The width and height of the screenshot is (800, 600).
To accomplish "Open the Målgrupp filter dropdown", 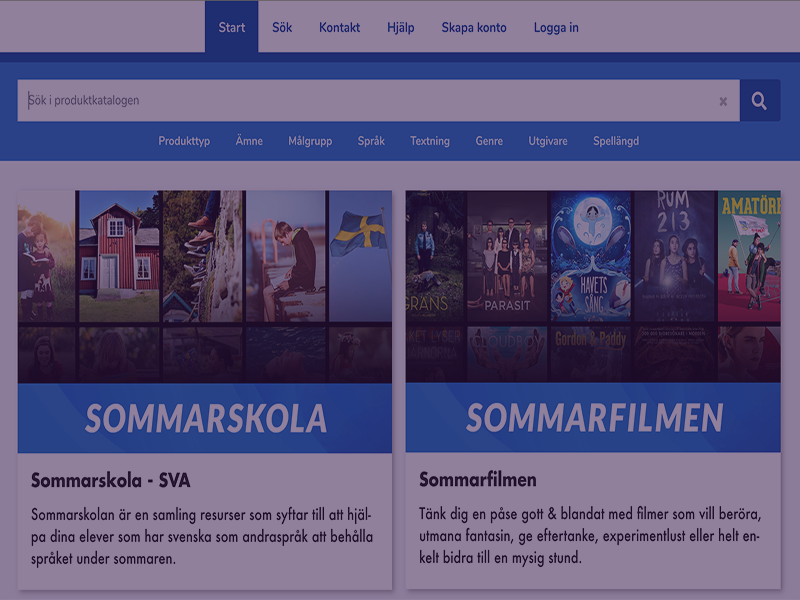I will (x=310, y=141).
